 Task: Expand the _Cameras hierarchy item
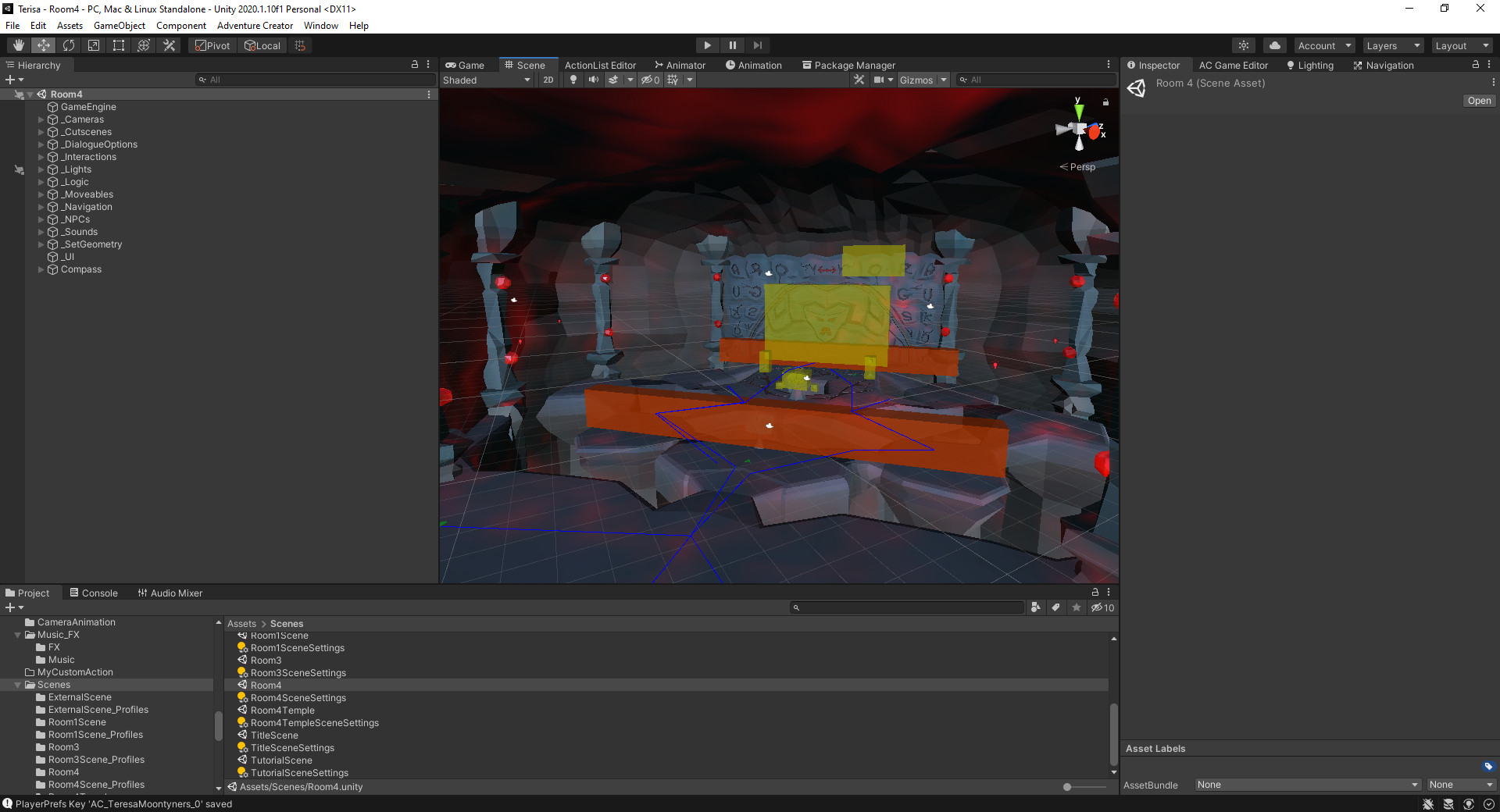(41, 119)
